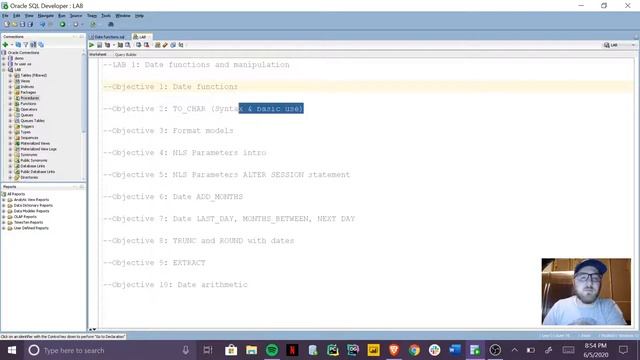Click the binoculars icon in main toolbar
The image size is (640, 360).
[x=111, y=24]
